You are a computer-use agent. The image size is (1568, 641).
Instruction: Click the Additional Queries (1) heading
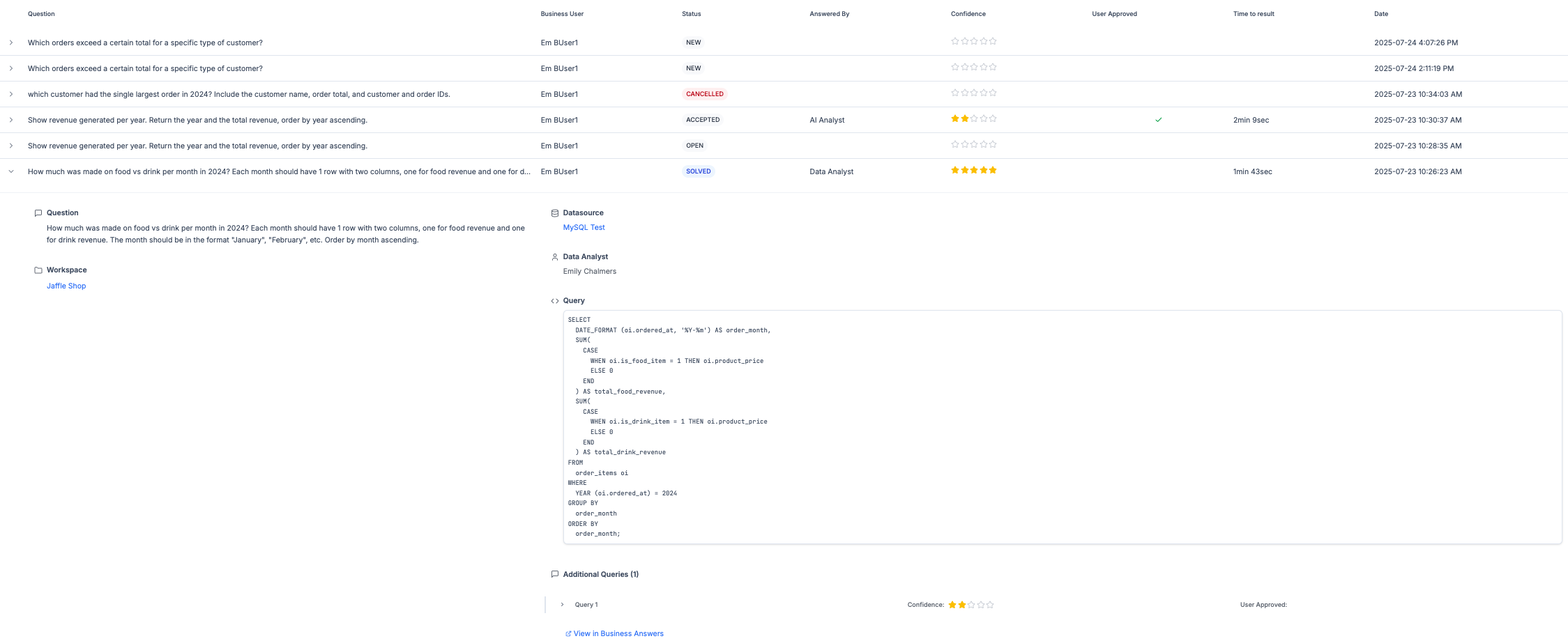pos(600,575)
